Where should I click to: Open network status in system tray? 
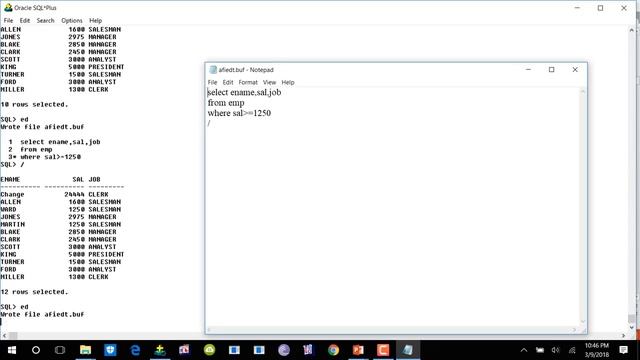[572, 350]
